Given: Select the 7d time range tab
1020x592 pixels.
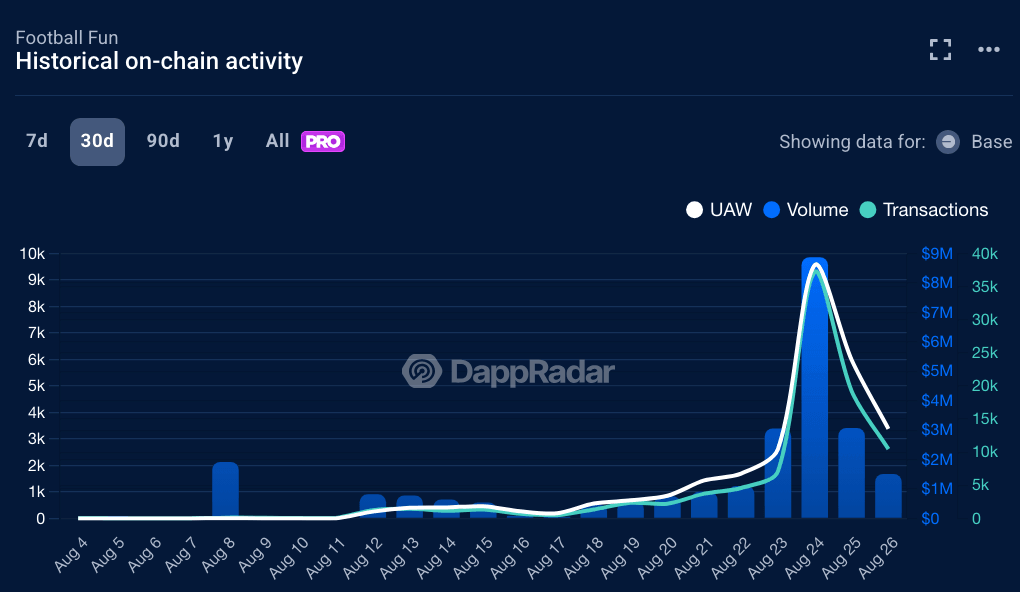Looking at the screenshot, I should point(37,141).
